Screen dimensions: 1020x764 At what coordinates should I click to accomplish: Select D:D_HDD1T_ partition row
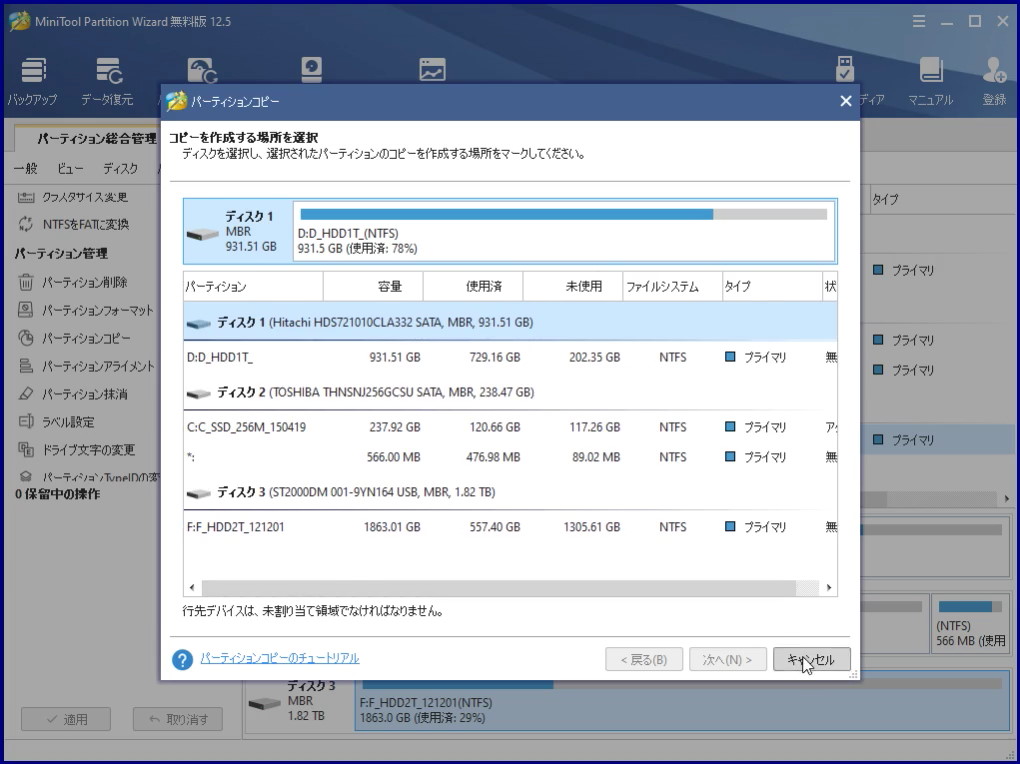(x=510, y=357)
